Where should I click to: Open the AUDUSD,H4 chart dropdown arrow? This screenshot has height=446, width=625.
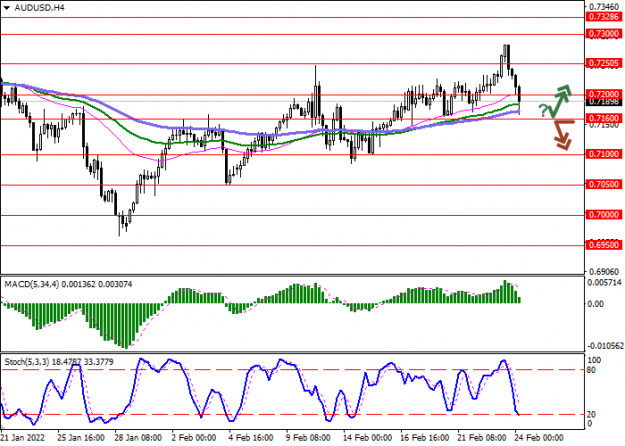[6, 8]
